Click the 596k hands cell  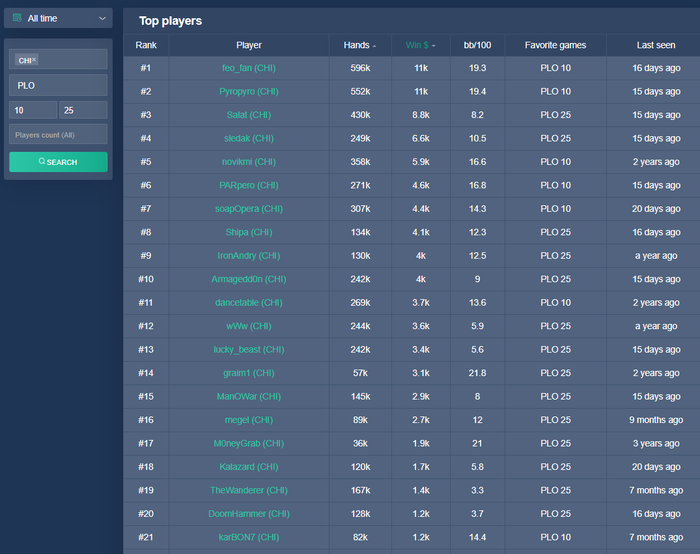[x=360, y=68]
